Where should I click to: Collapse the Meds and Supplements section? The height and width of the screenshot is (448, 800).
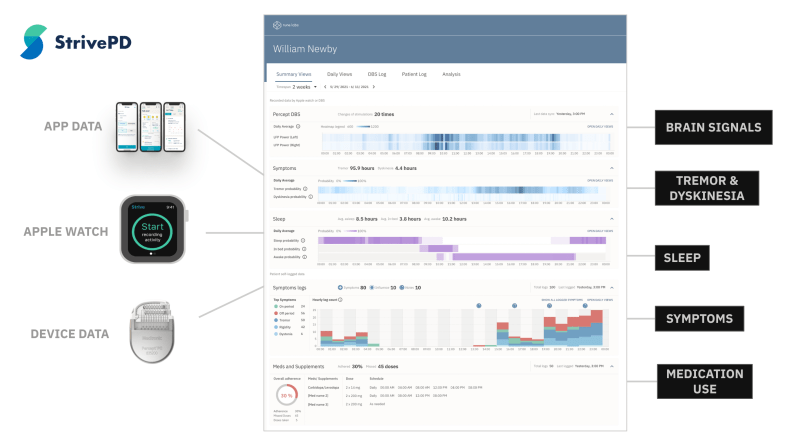click(x=612, y=366)
